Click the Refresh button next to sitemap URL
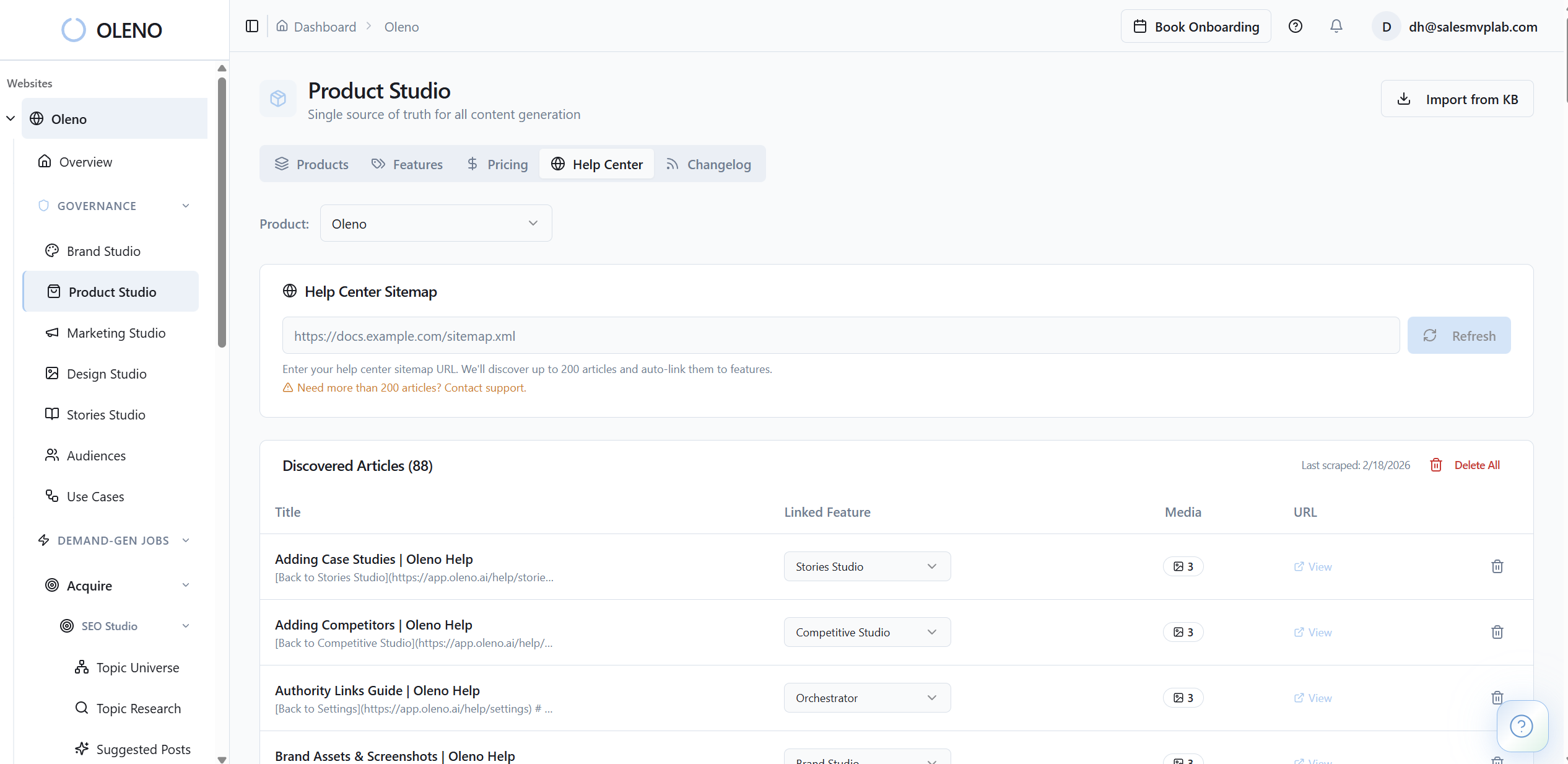 coord(1459,335)
